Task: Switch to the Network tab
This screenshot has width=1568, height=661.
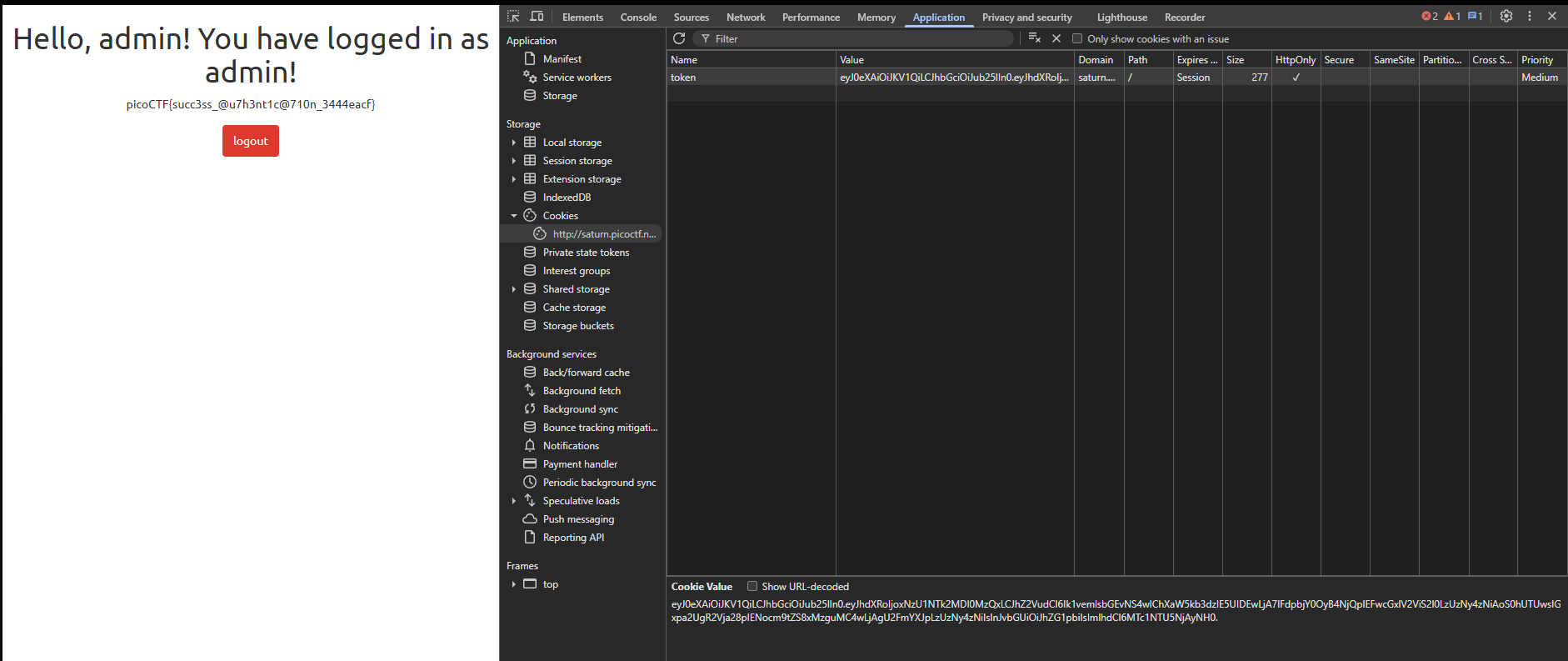Action: click(745, 17)
